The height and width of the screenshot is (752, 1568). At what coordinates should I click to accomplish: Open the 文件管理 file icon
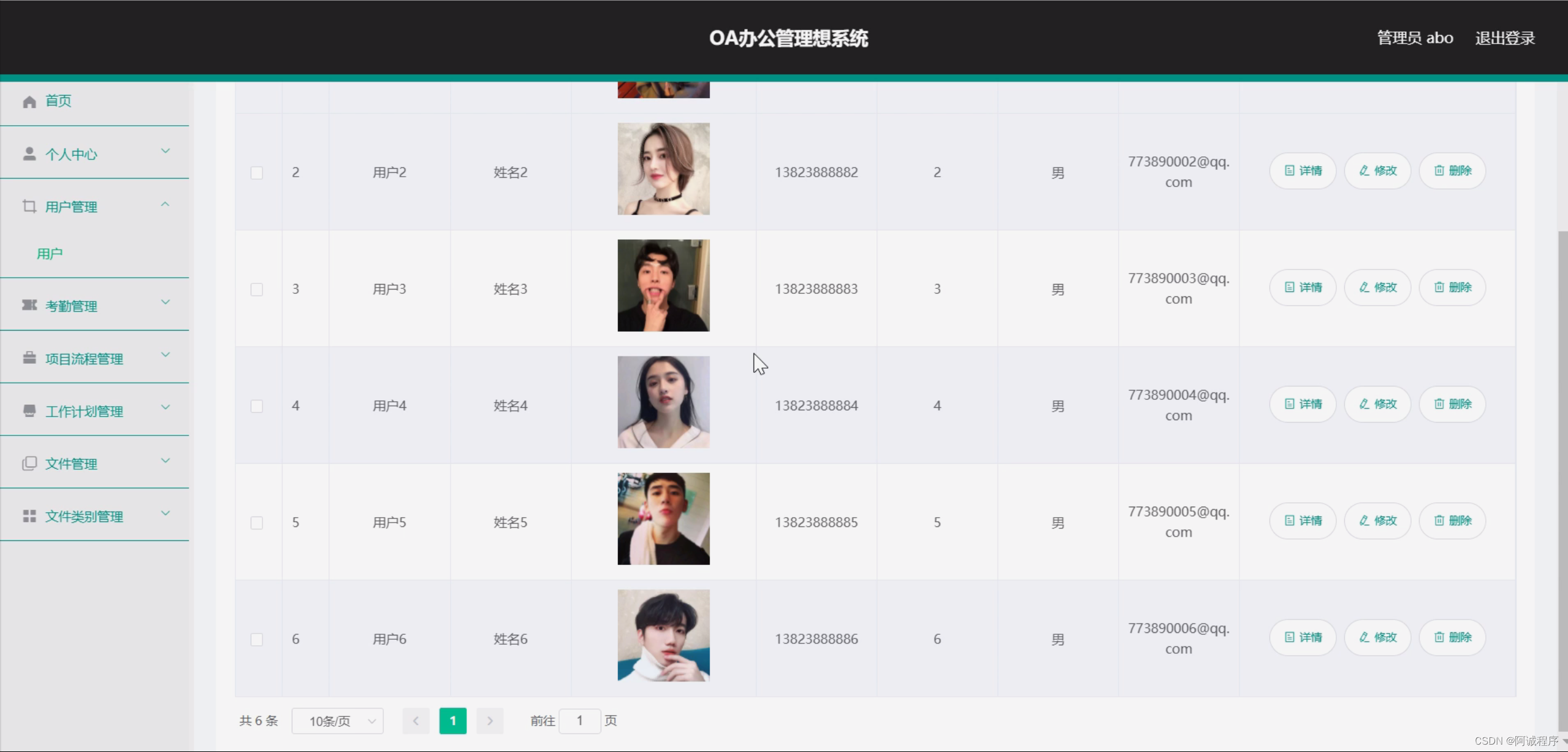tap(29, 463)
